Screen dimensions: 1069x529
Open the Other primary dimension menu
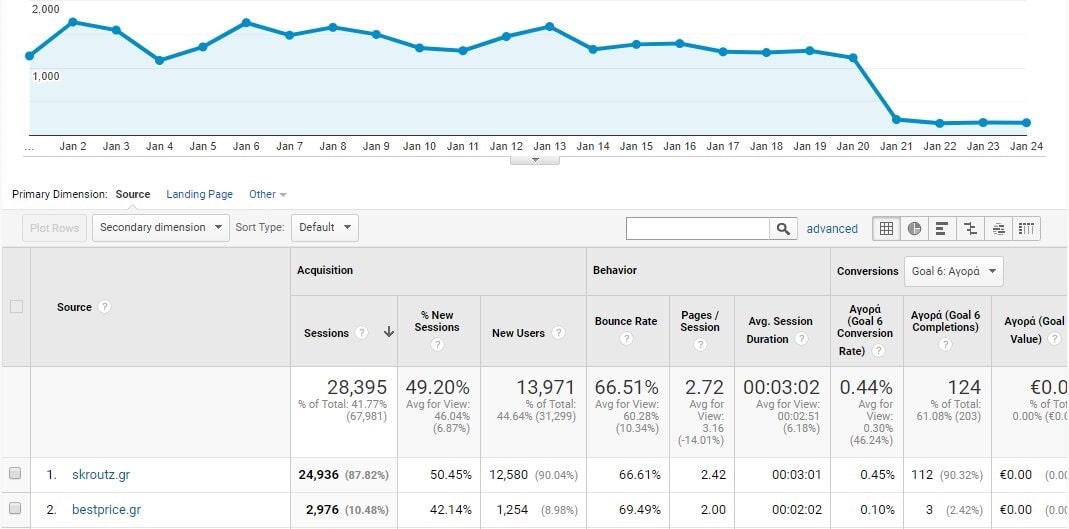click(267, 194)
